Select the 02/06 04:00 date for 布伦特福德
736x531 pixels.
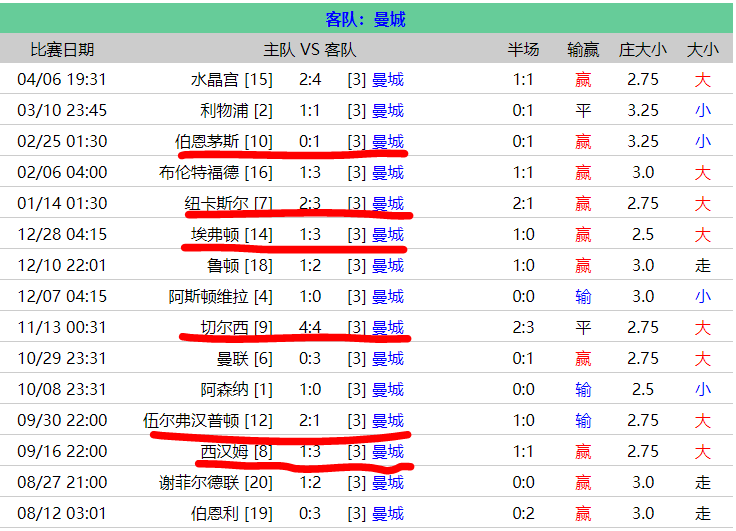pos(62,173)
